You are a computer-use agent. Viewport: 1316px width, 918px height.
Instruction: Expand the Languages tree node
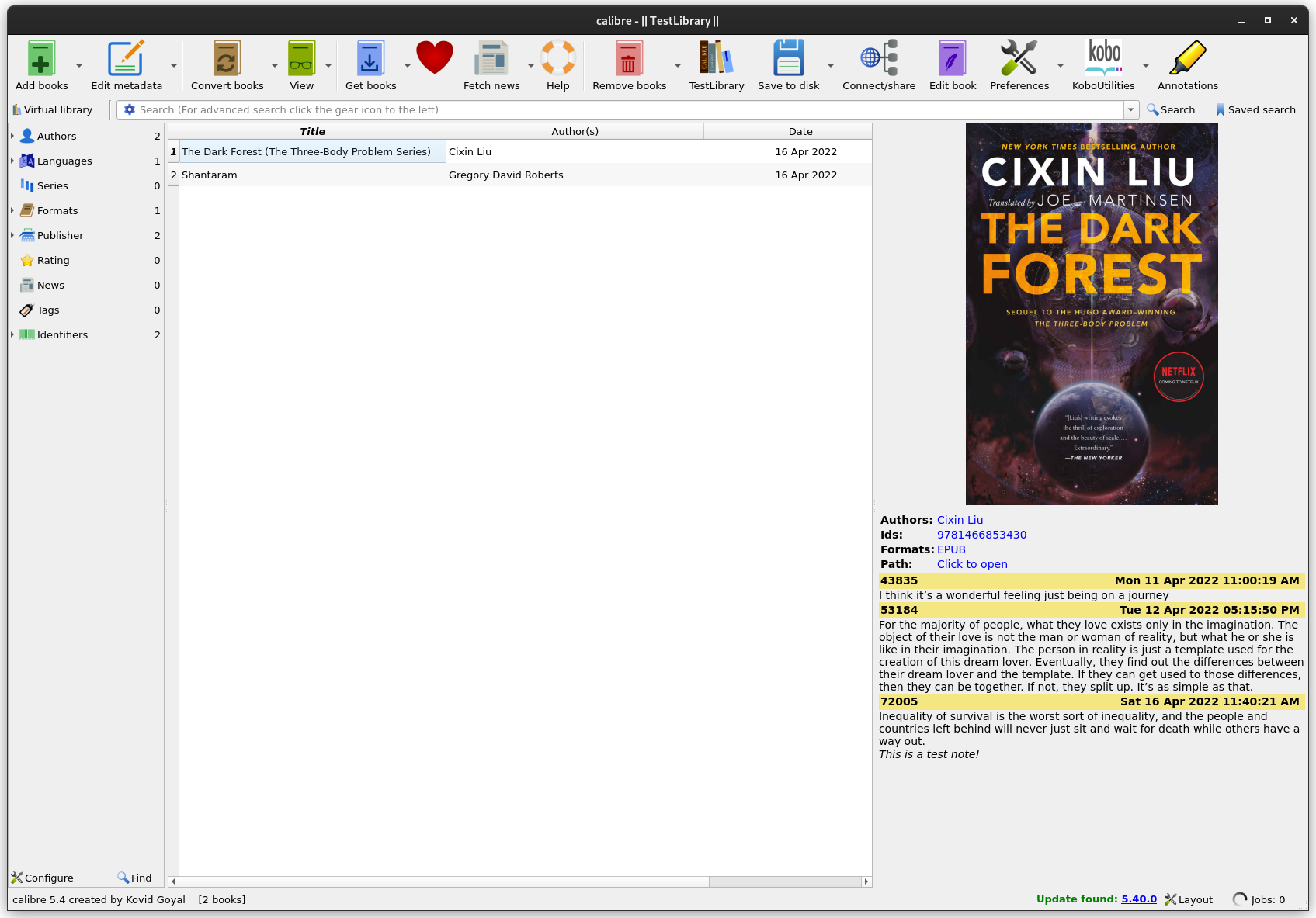point(12,161)
